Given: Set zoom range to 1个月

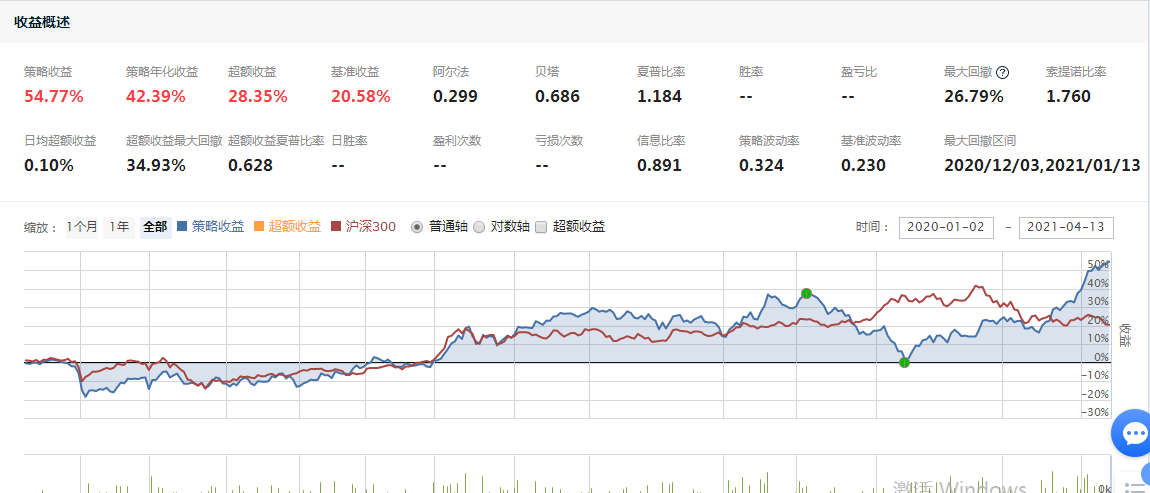Looking at the screenshot, I should (82, 227).
